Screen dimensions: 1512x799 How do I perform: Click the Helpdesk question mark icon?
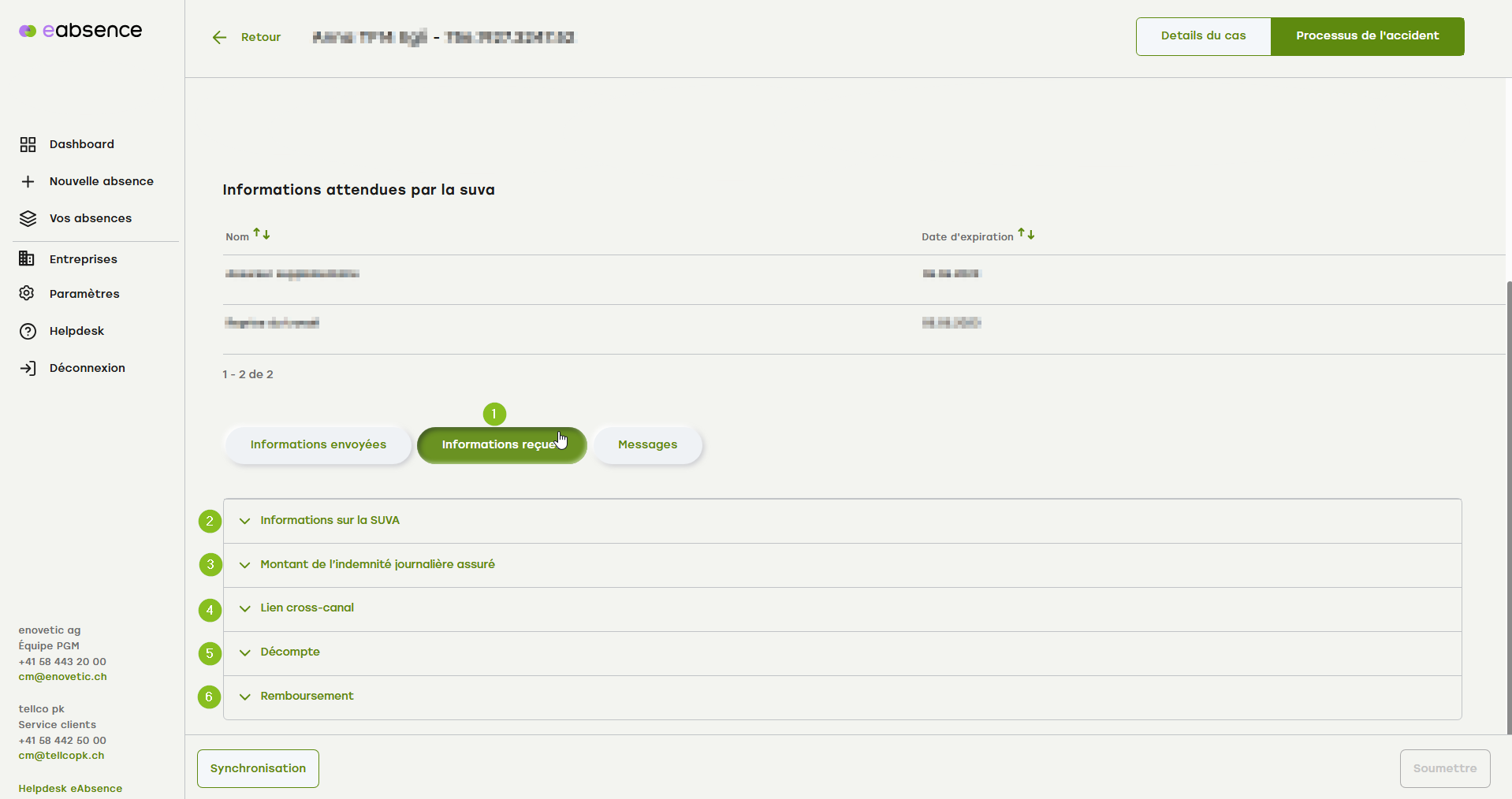point(28,331)
